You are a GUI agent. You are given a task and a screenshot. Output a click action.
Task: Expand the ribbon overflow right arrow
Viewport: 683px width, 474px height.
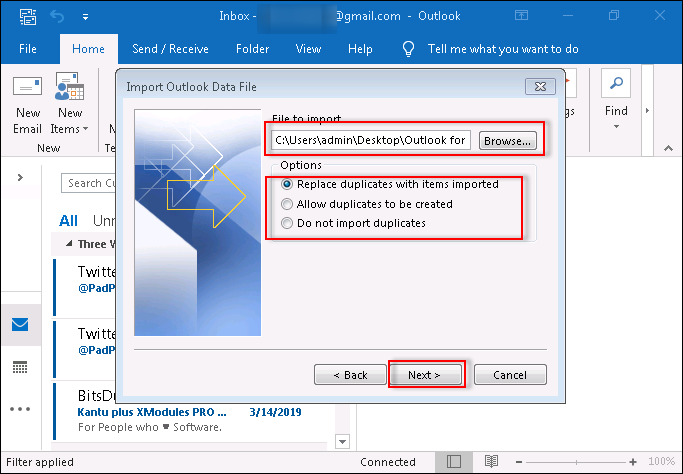(x=647, y=111)
